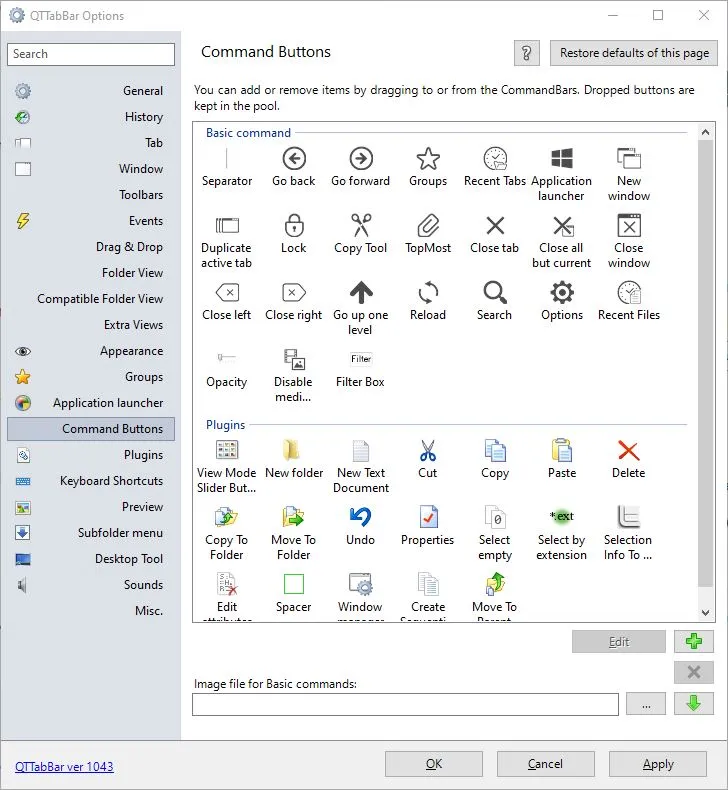728x790 pixels.
Task: Select the New folder plugin icon
Action: [292, 450]
